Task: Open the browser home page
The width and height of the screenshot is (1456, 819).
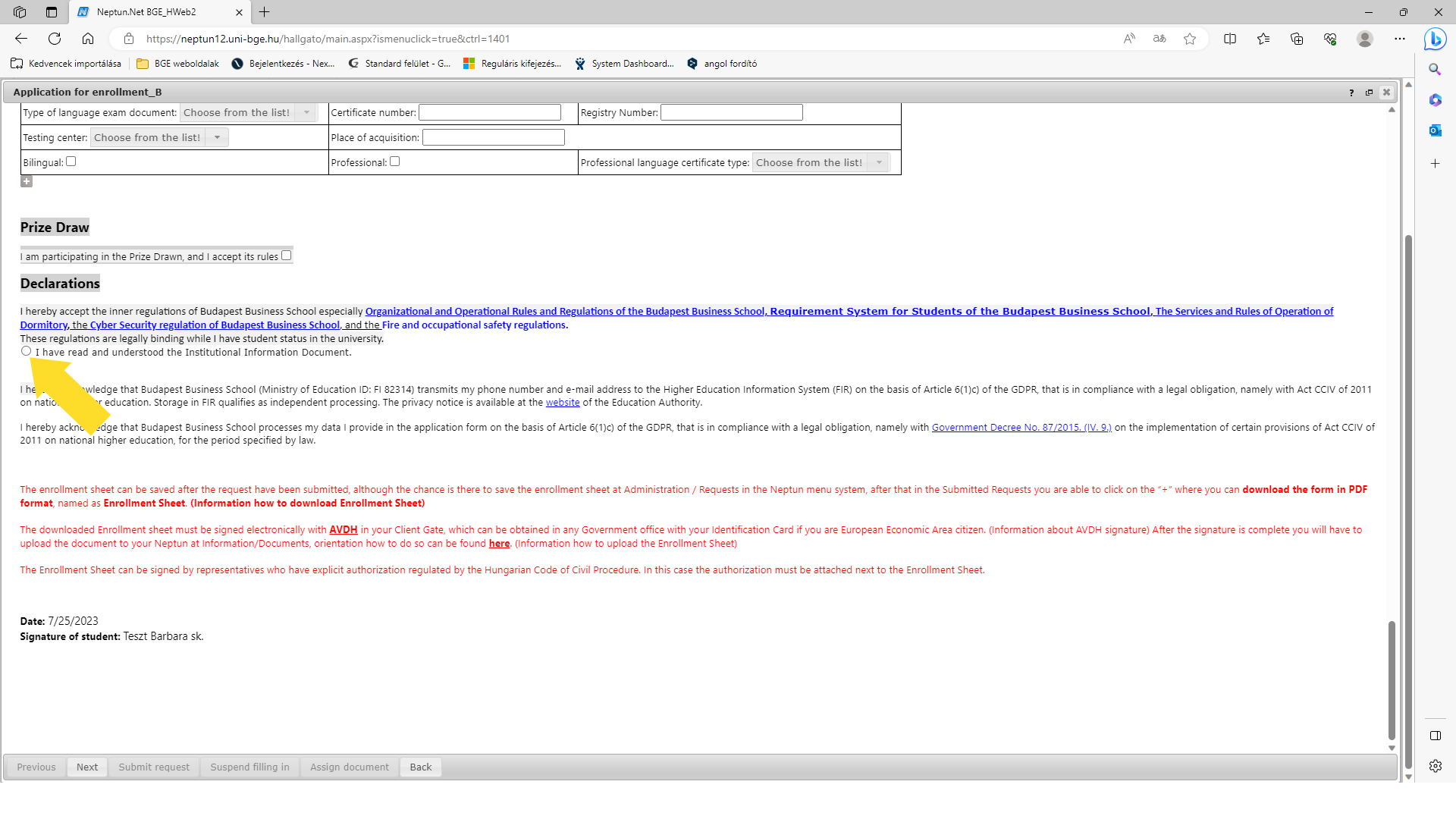Action: (88, 39)
